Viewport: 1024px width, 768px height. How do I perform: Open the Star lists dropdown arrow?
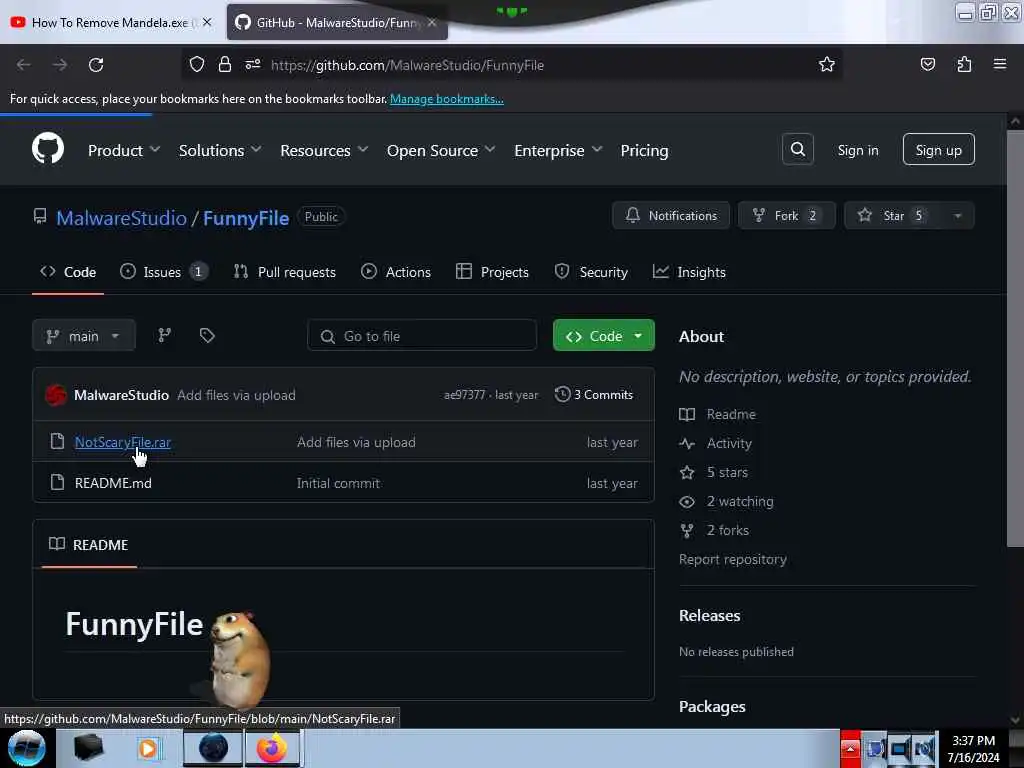(x=957, y=216)
